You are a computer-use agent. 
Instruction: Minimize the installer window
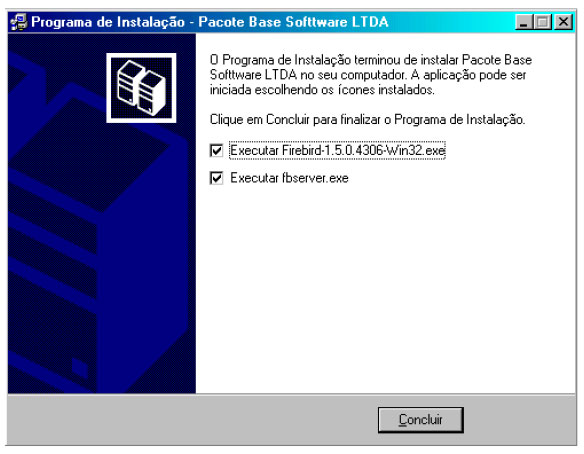(524, 22)
